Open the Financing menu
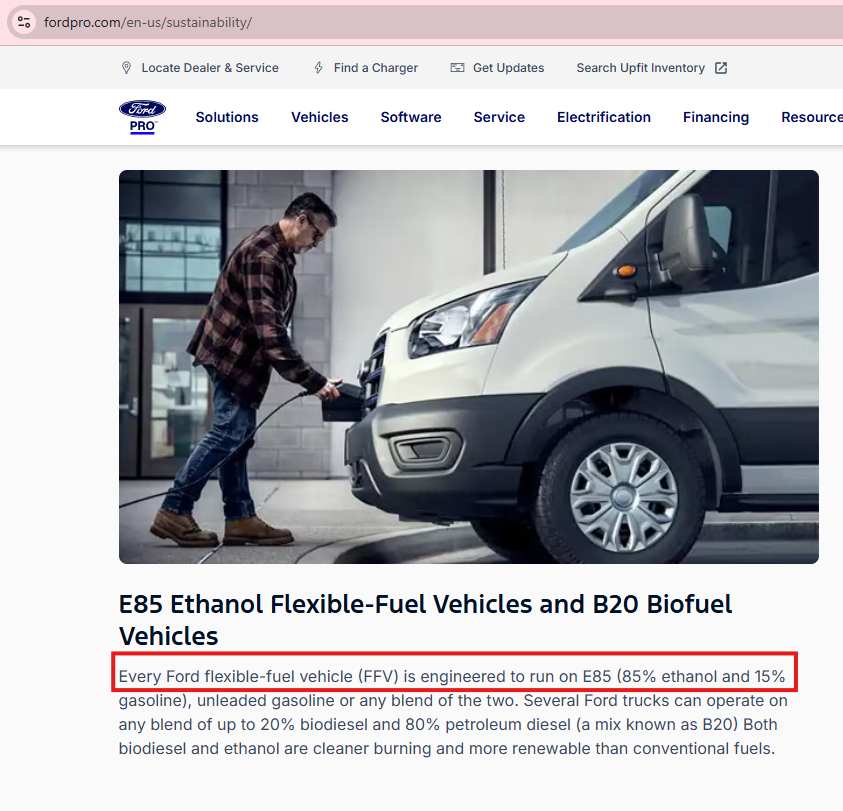The width and height of the screenshot is (843, 811). click(716, 117)
